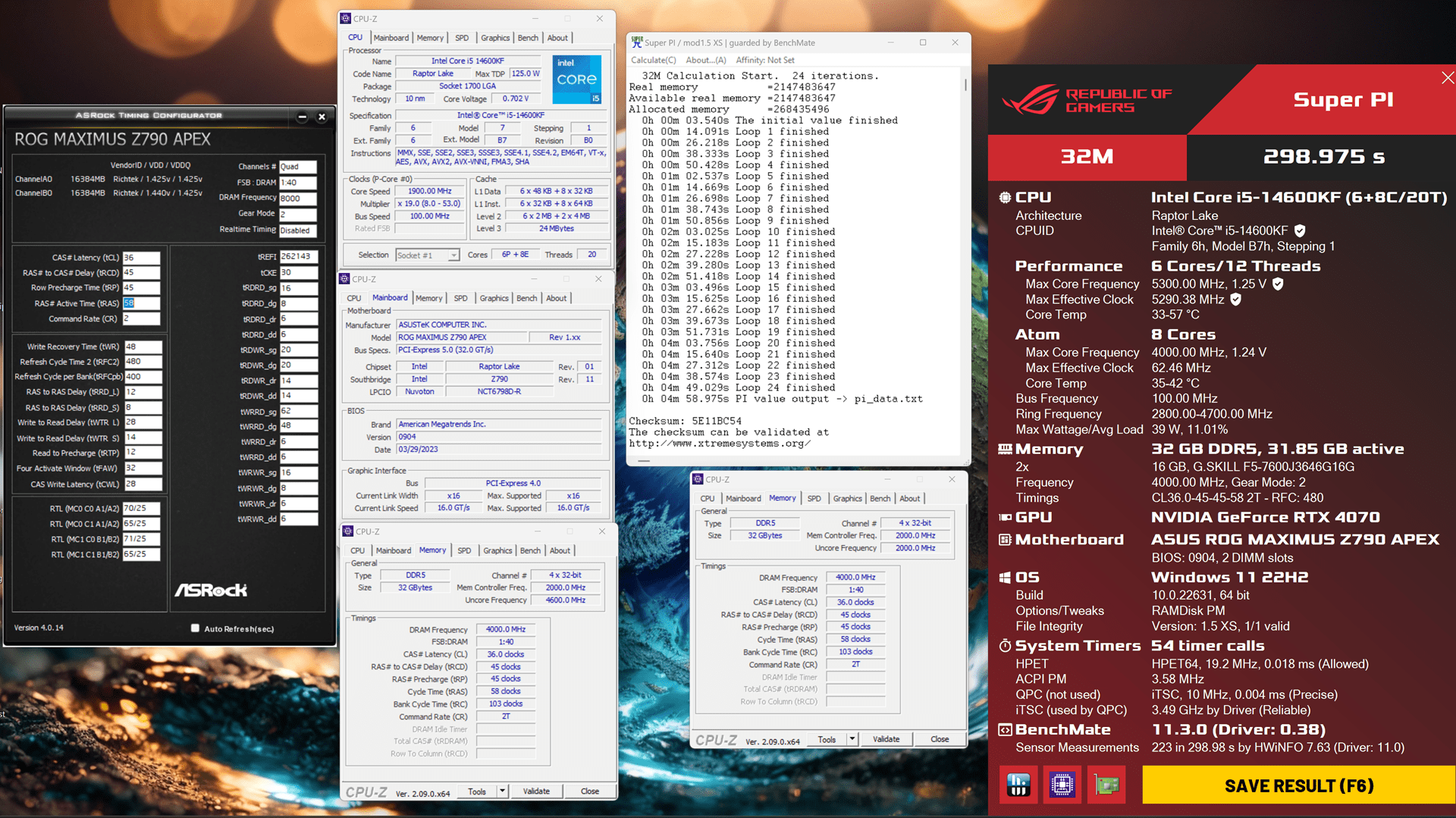Click the verified shield next to CPUID i5-14600KF
The image size is (1456, 818).
coord(1300,230)
